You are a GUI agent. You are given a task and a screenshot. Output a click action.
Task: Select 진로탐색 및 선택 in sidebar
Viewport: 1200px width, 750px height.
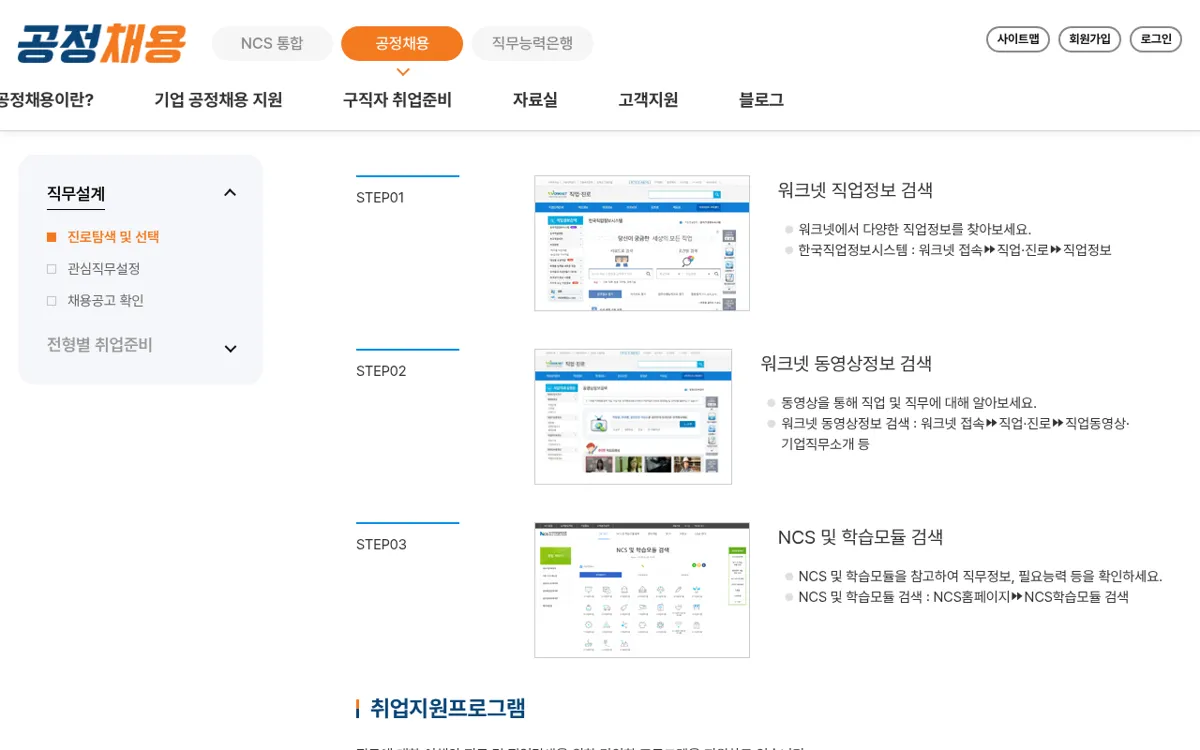113,237
